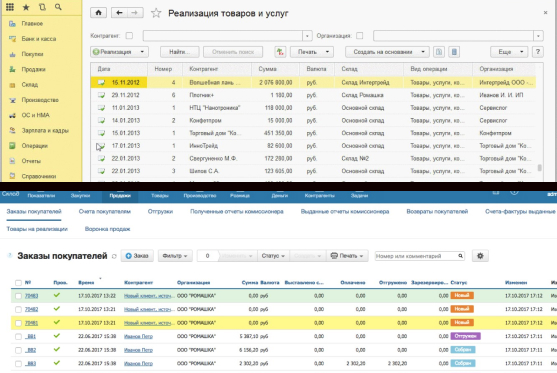Open the 1C sections grid menu
The width and height of the screenshot is (557, 373).
10,7
